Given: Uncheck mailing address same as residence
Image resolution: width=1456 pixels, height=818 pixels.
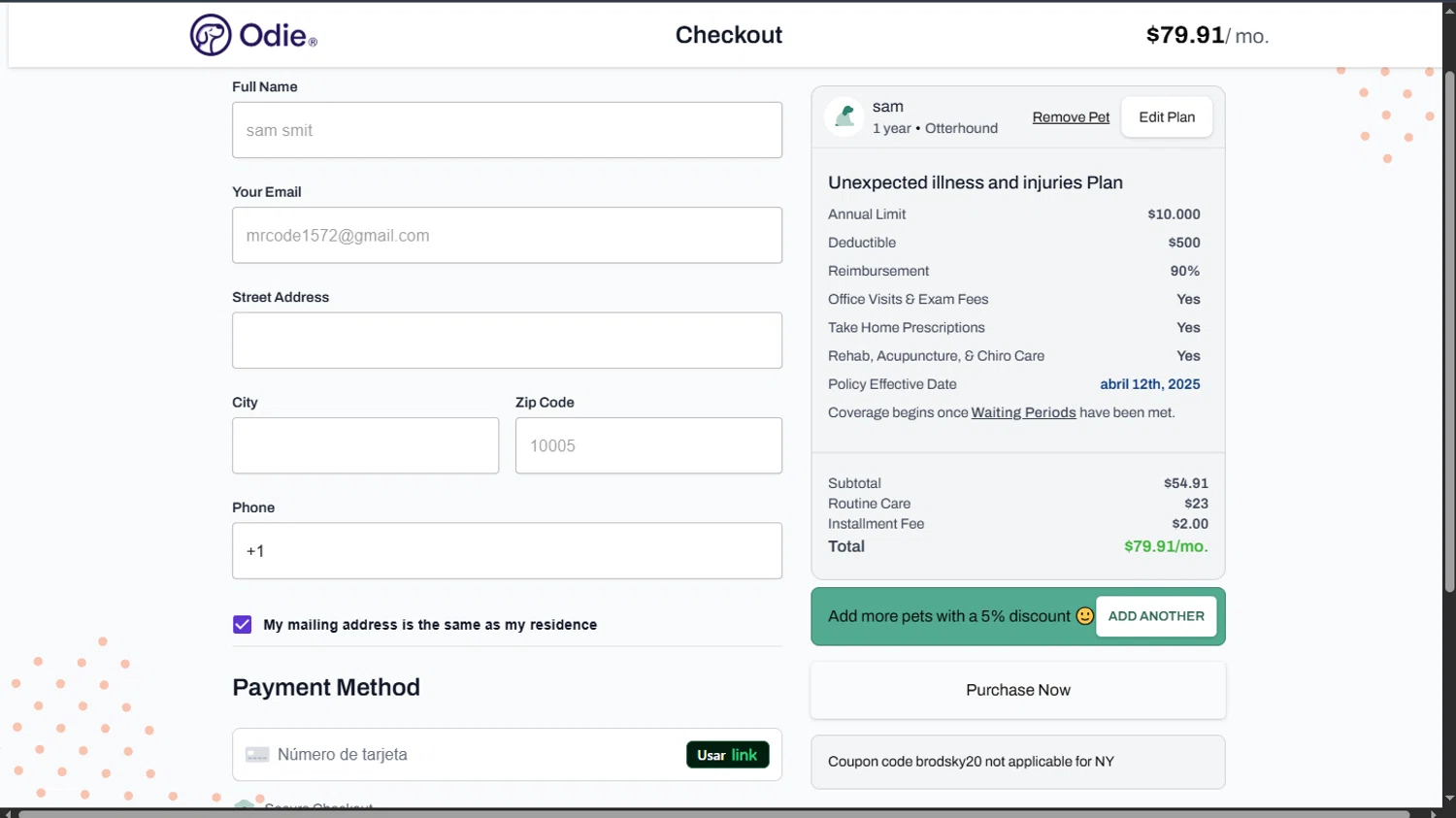Looking at the screenshot, I should click(243, 625).
